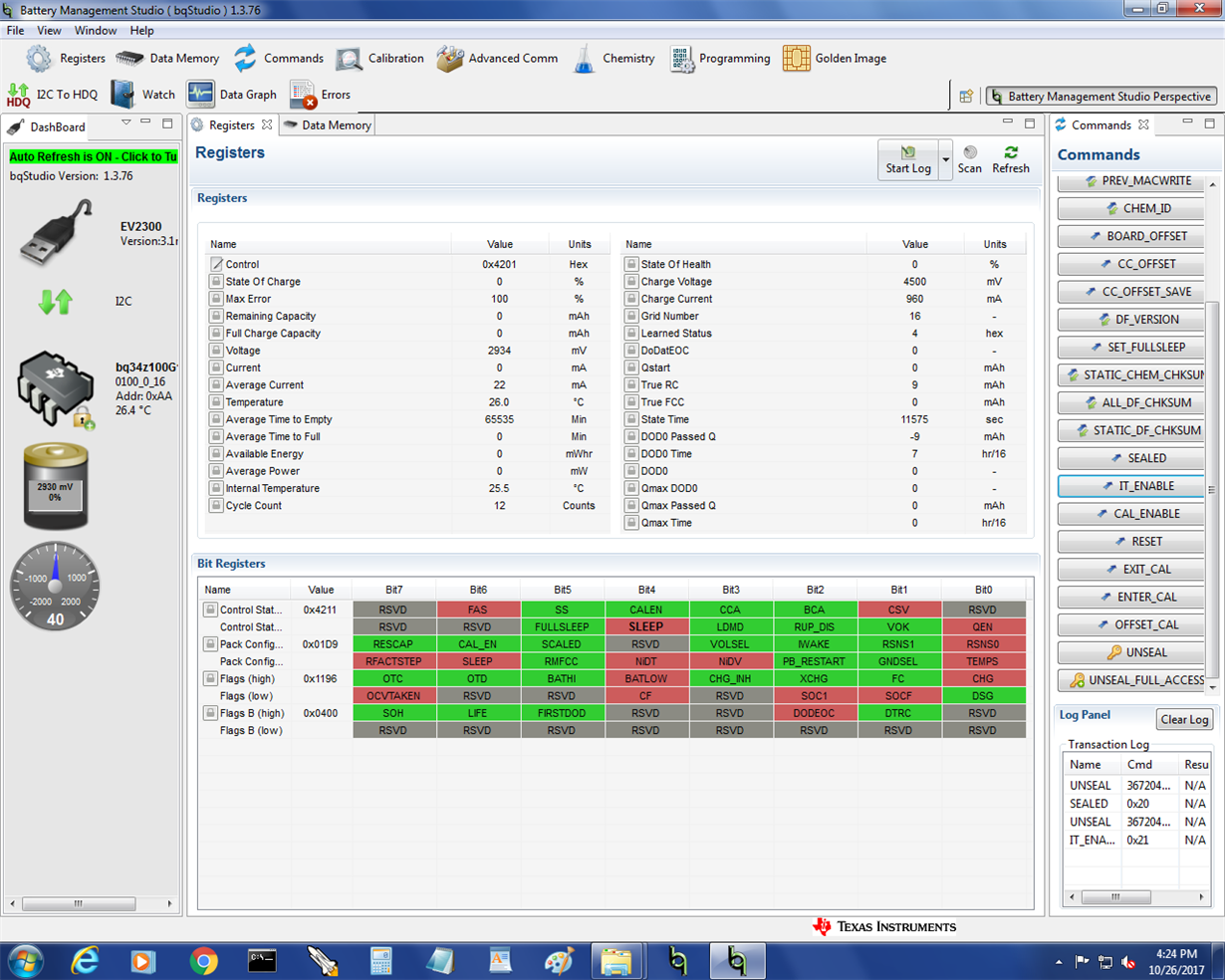This screenshot has width=1225, height=980.
Task: Open the Help menu
Action: [x=142, y=31]
